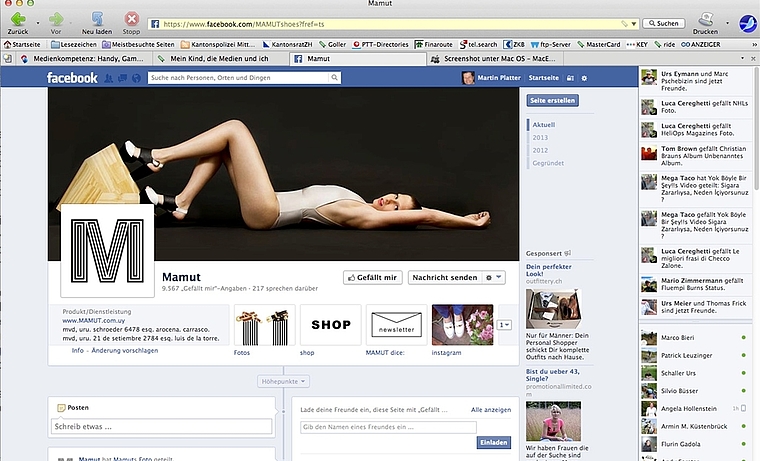Viewport: 760px width, 461px height.
Task: Open Facebook friend requests icon
Action: pos(109,78)
